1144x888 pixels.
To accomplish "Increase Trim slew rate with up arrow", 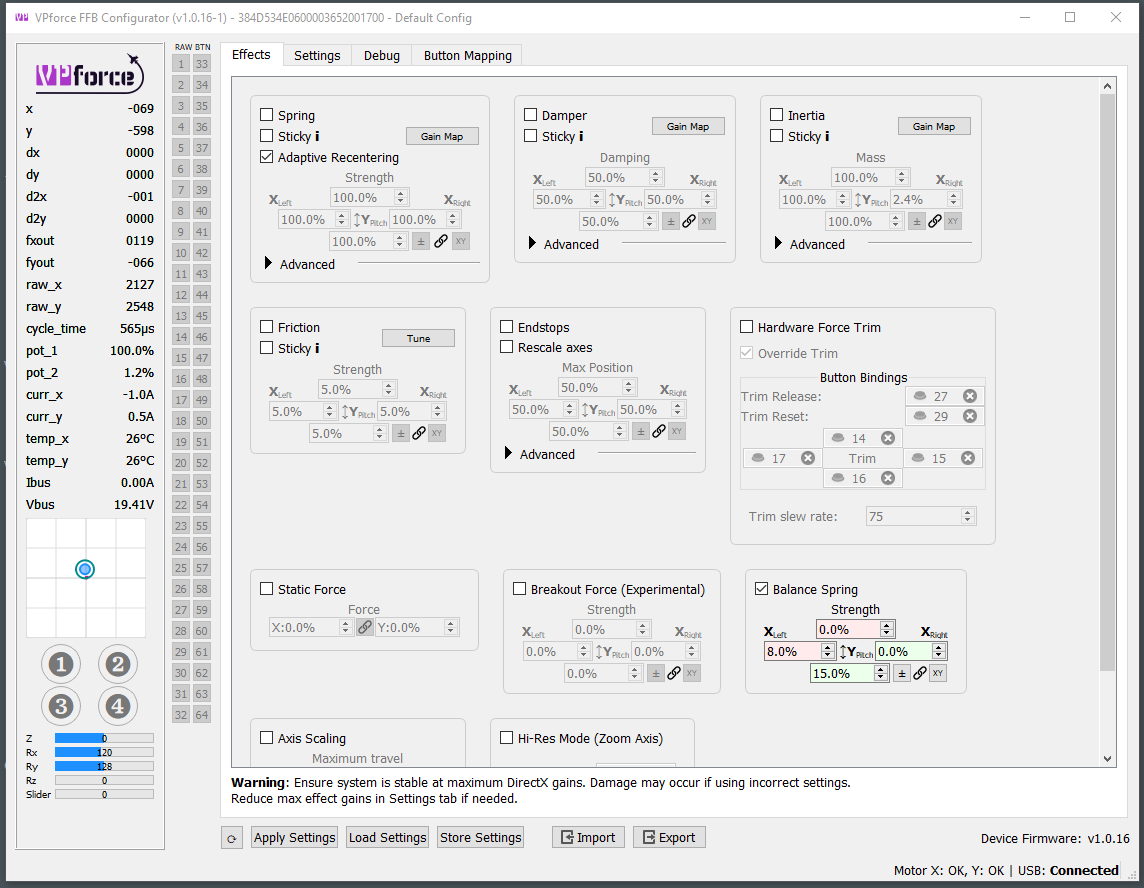I will [966, 511].
